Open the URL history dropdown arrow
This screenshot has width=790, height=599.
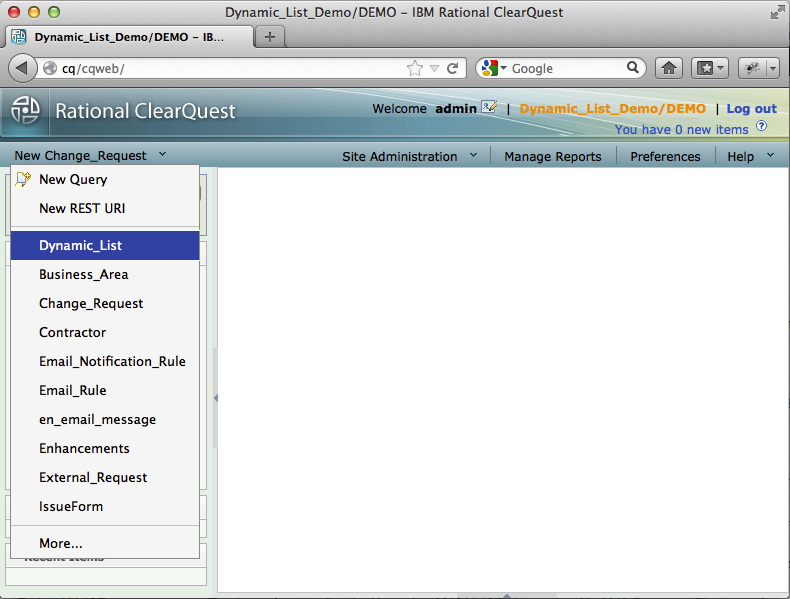coord(434,69)
